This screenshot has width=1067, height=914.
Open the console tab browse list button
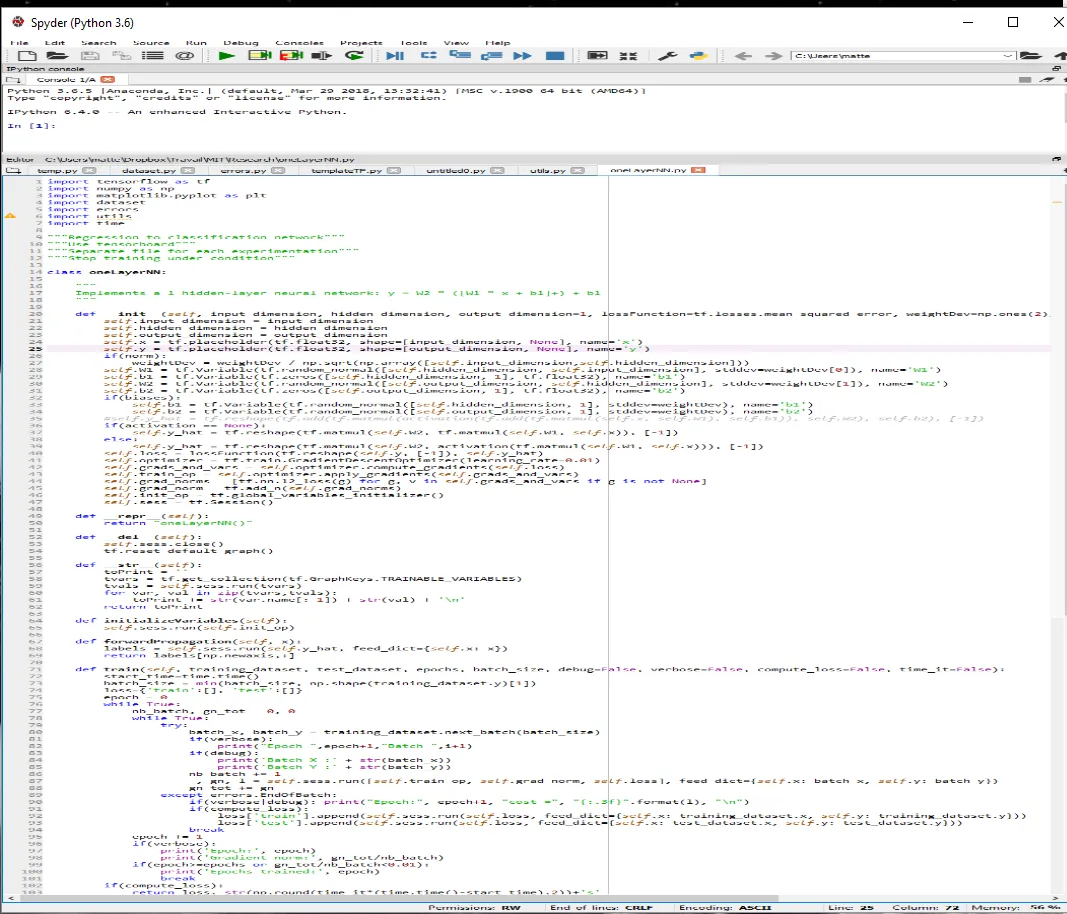(13, 79)
